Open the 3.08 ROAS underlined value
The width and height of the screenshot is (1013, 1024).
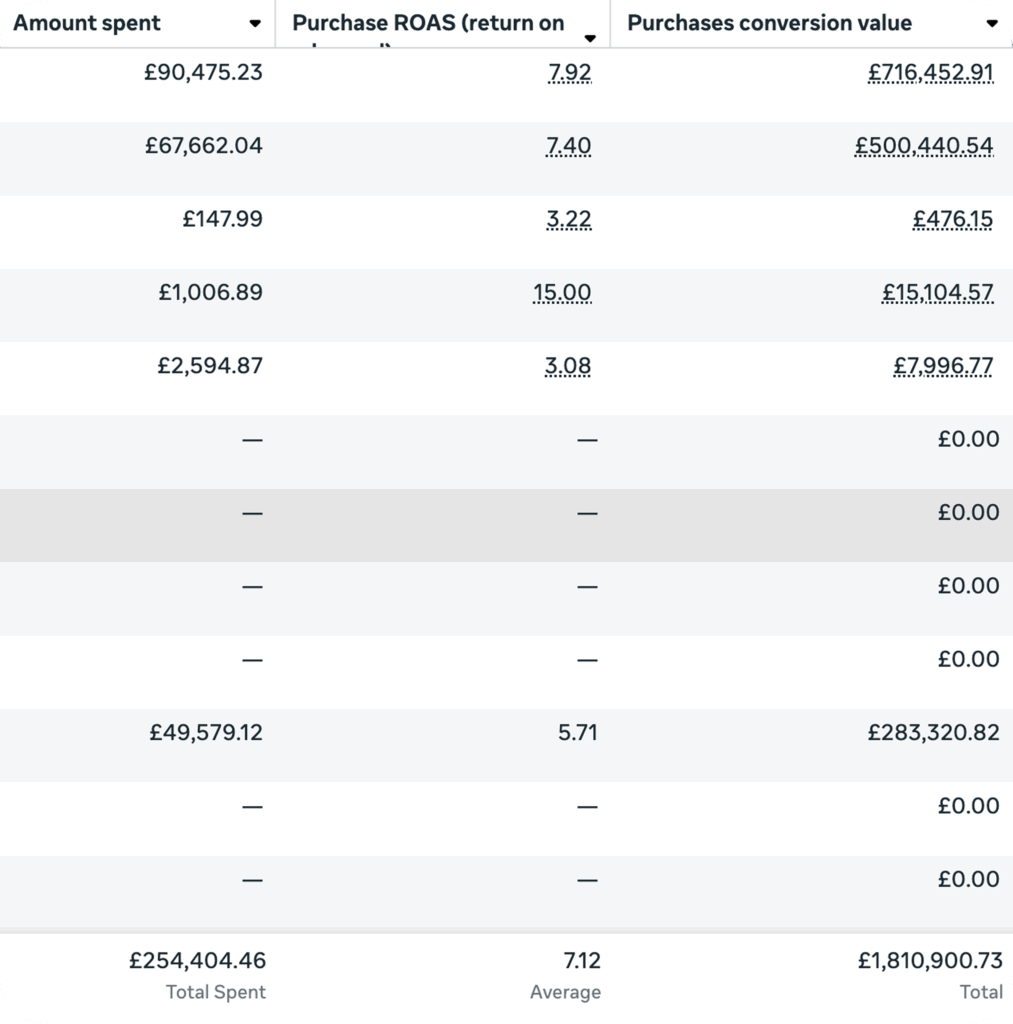coord(568,366)
